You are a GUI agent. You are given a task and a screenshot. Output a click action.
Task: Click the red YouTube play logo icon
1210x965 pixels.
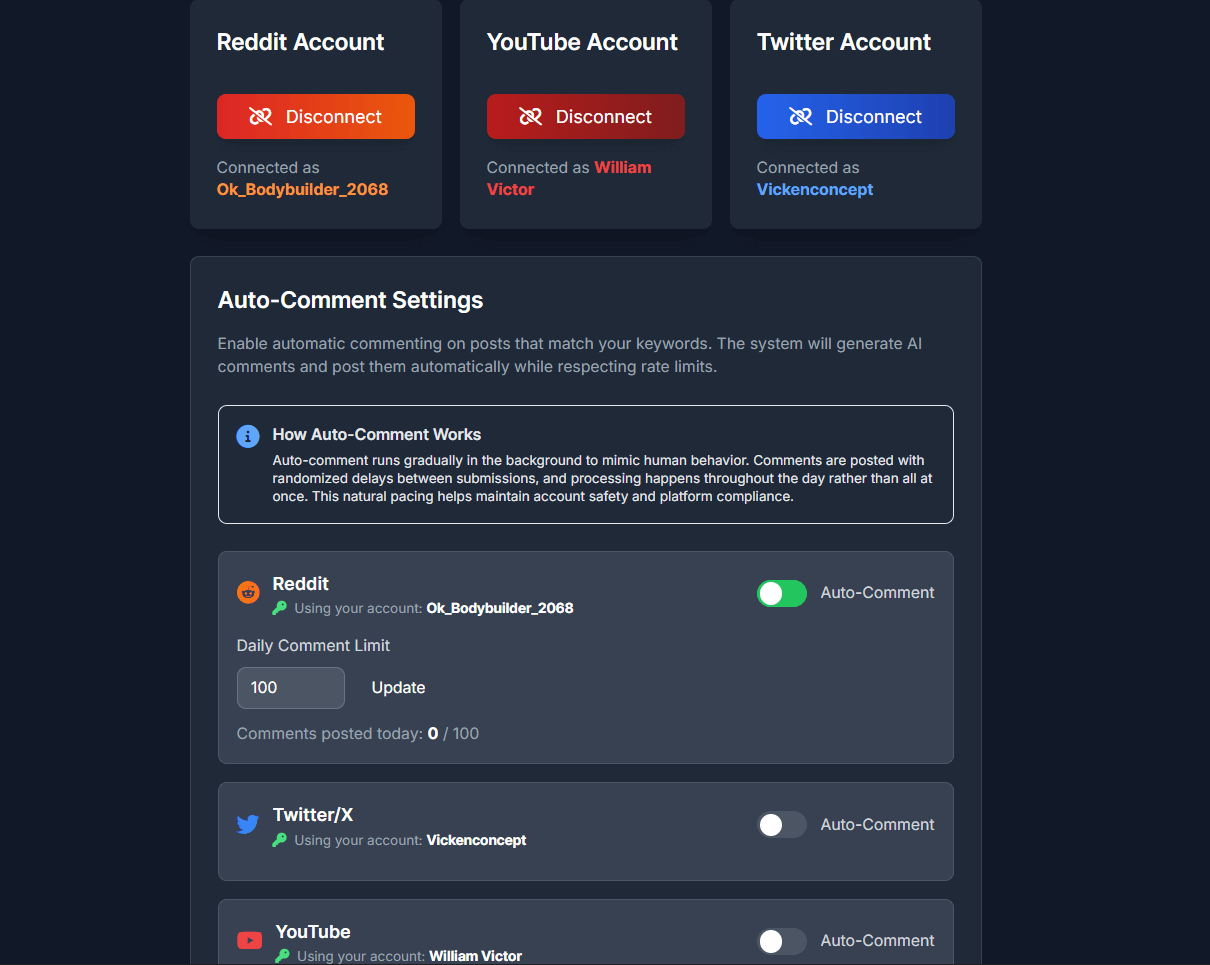[x=249, y=940]
